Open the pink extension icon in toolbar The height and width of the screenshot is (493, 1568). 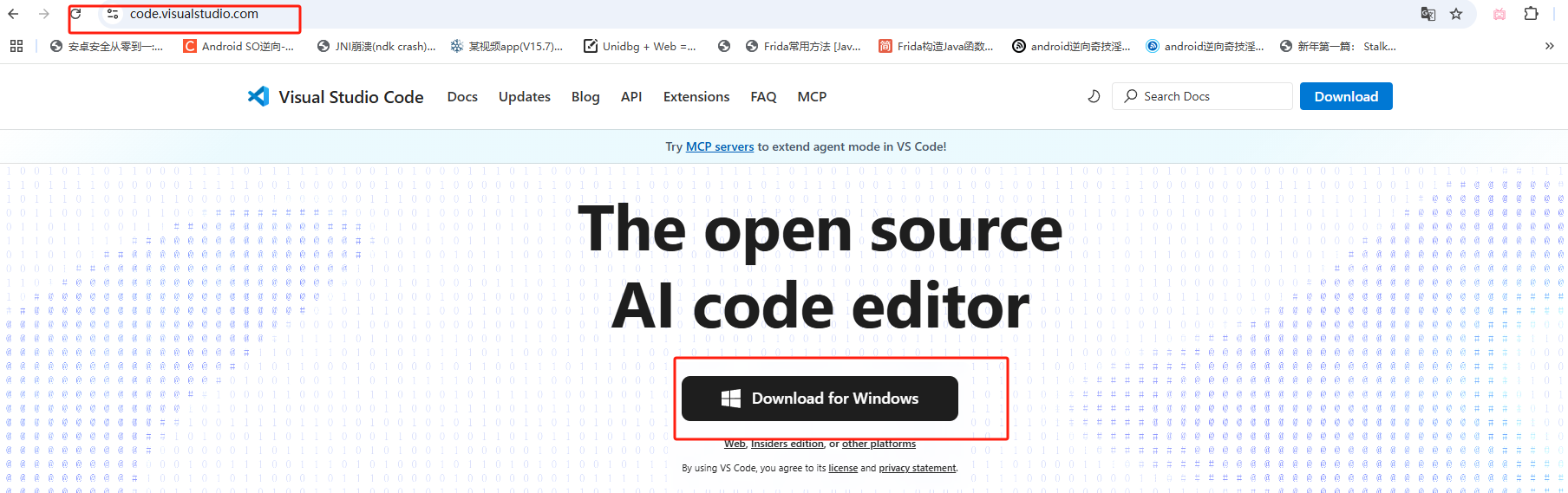pyautogui.click(x=1499, y=14)
